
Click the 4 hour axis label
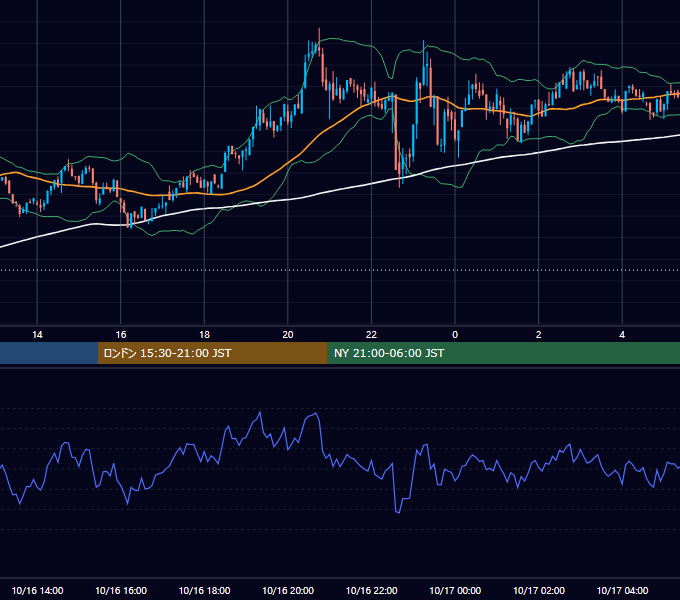coord(622,335)
